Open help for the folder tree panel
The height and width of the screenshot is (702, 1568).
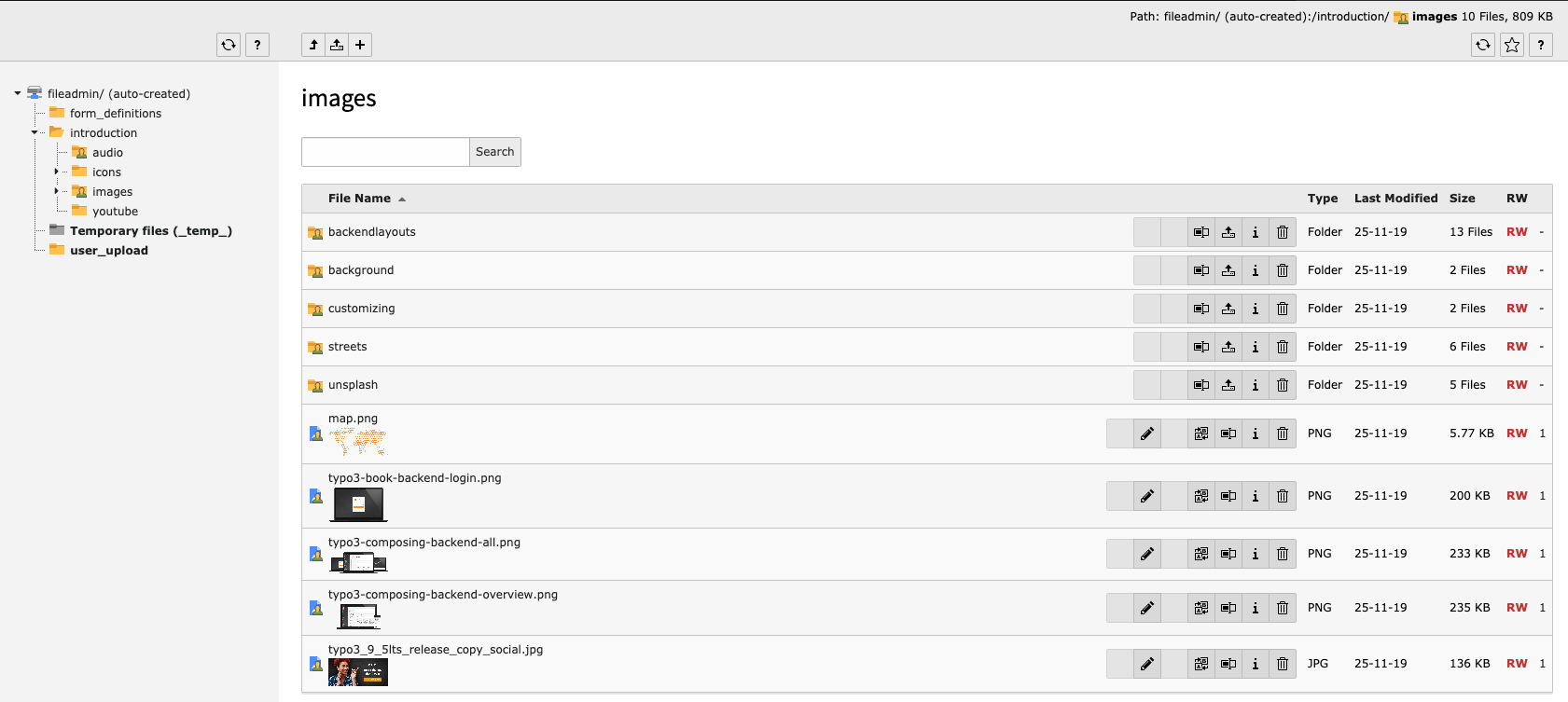click(257, 45)
